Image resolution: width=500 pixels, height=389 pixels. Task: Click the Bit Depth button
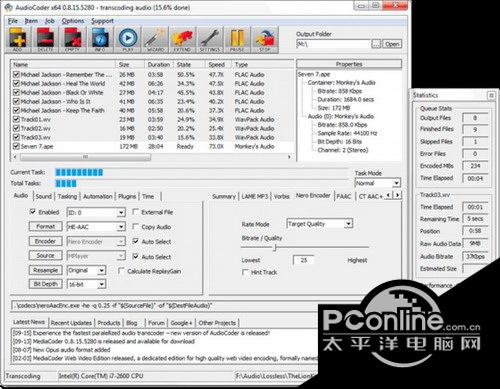click(x=45, y=284)
